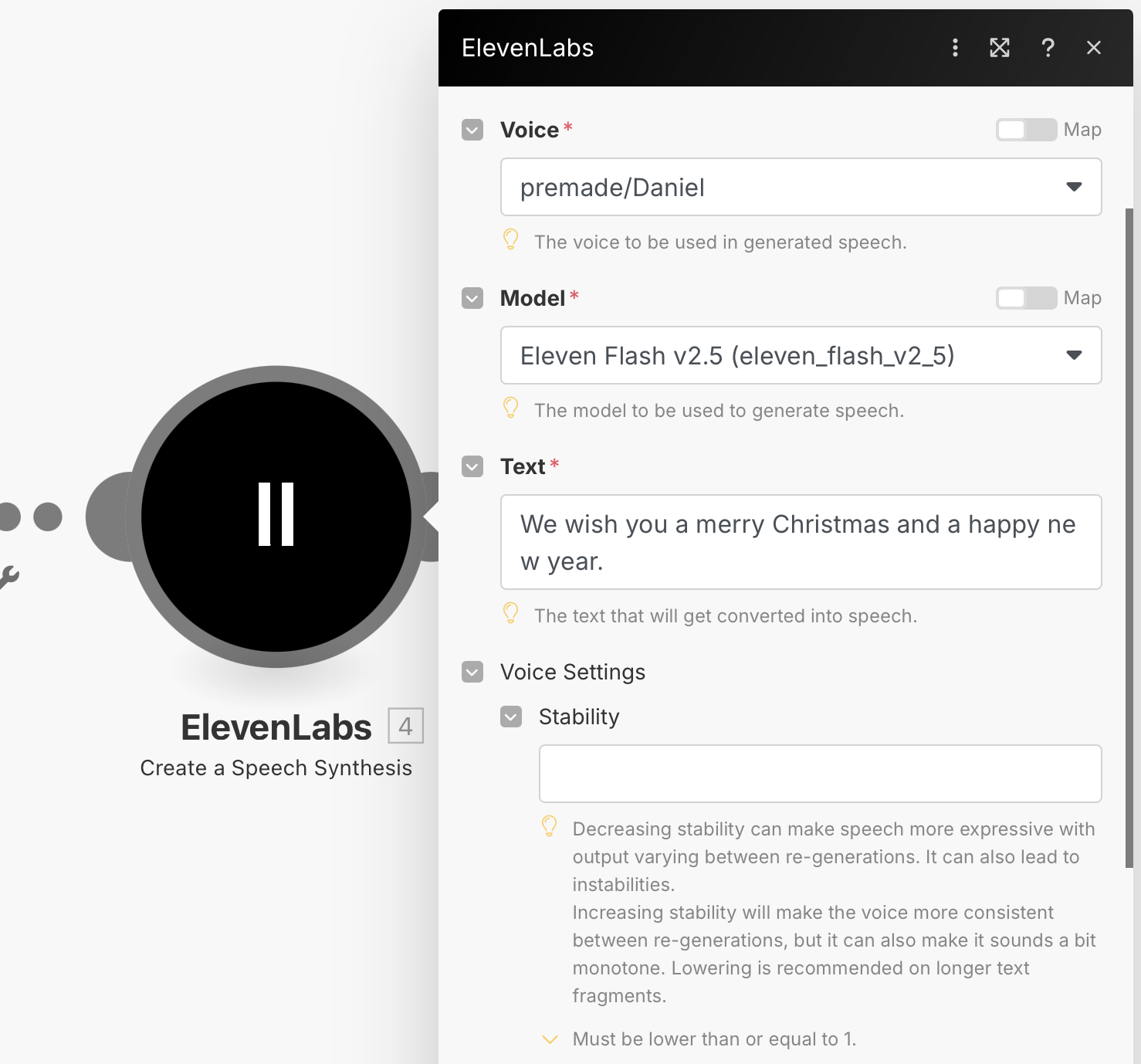This screenshot has height=1064, width=1141.
Task: Collapse the Stability field chevron
Action: tap(511, 717)
